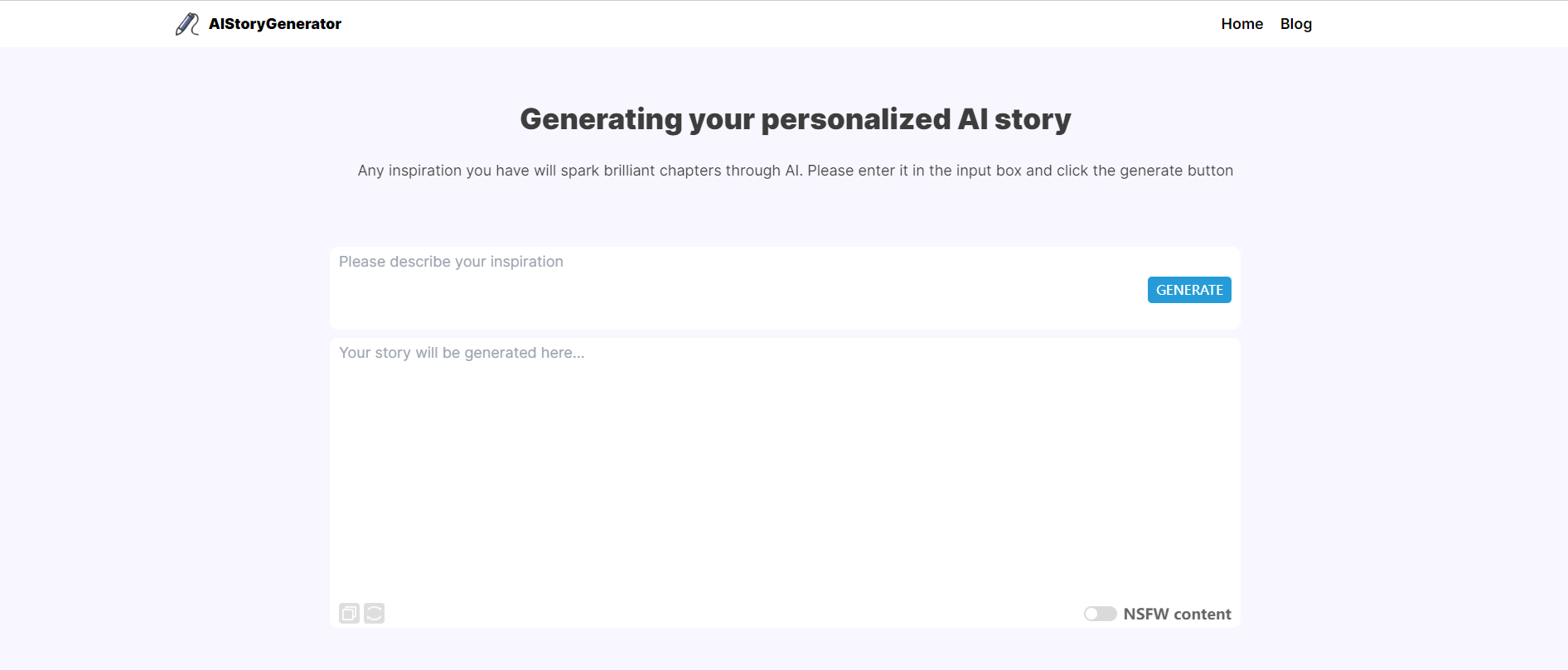Screen dimensions: 1568x670
Task: Turn on the switch beside NSFW content
Action: (1101, 614)
